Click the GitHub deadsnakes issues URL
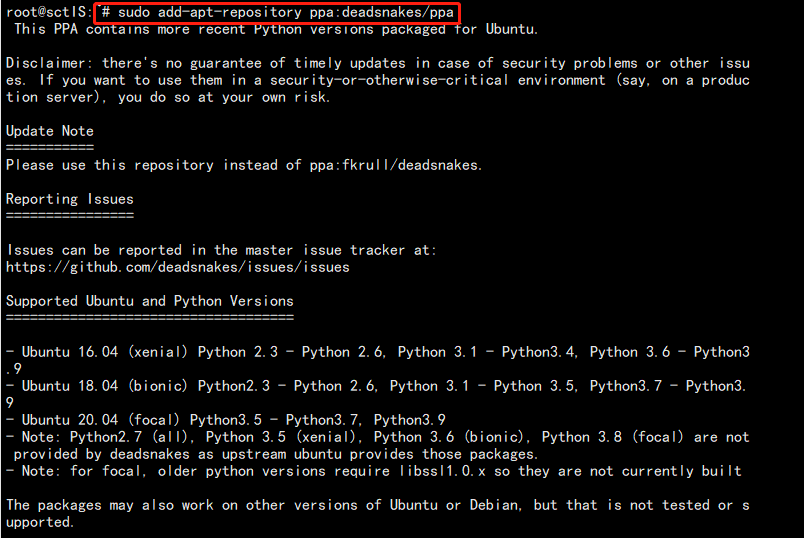 [178, 267]
